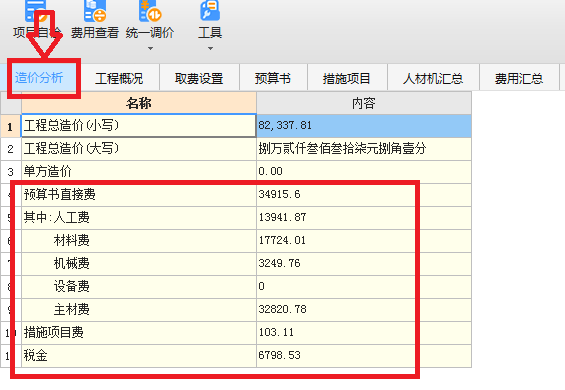Go to the 措施项目 tab

347,78
